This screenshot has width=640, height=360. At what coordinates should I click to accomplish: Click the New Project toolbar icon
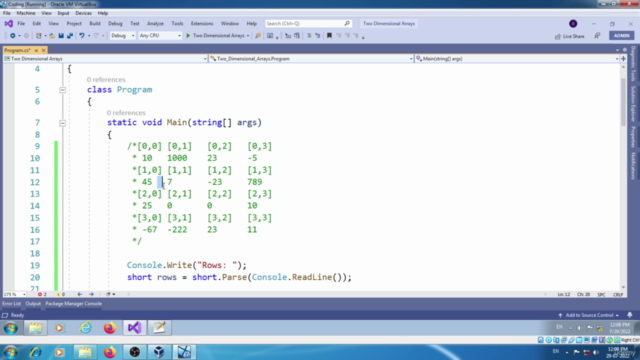click(39, 36)
